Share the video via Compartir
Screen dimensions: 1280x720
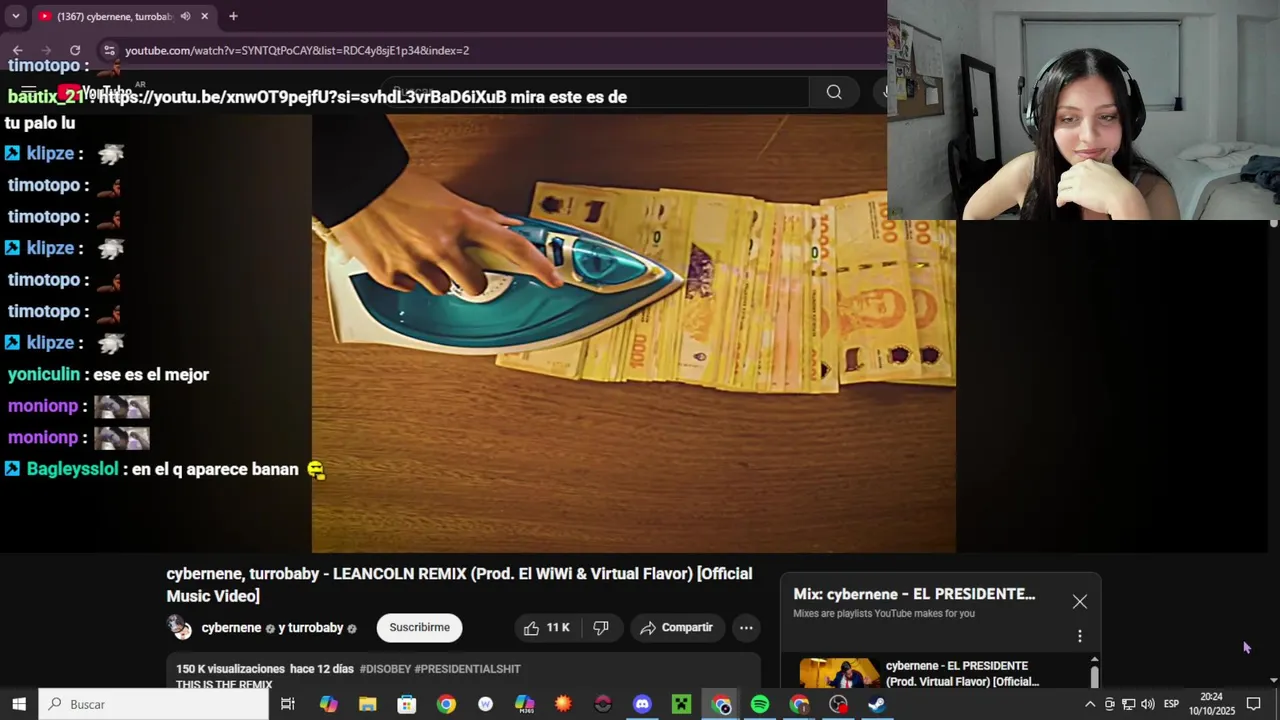click(677, 628)
